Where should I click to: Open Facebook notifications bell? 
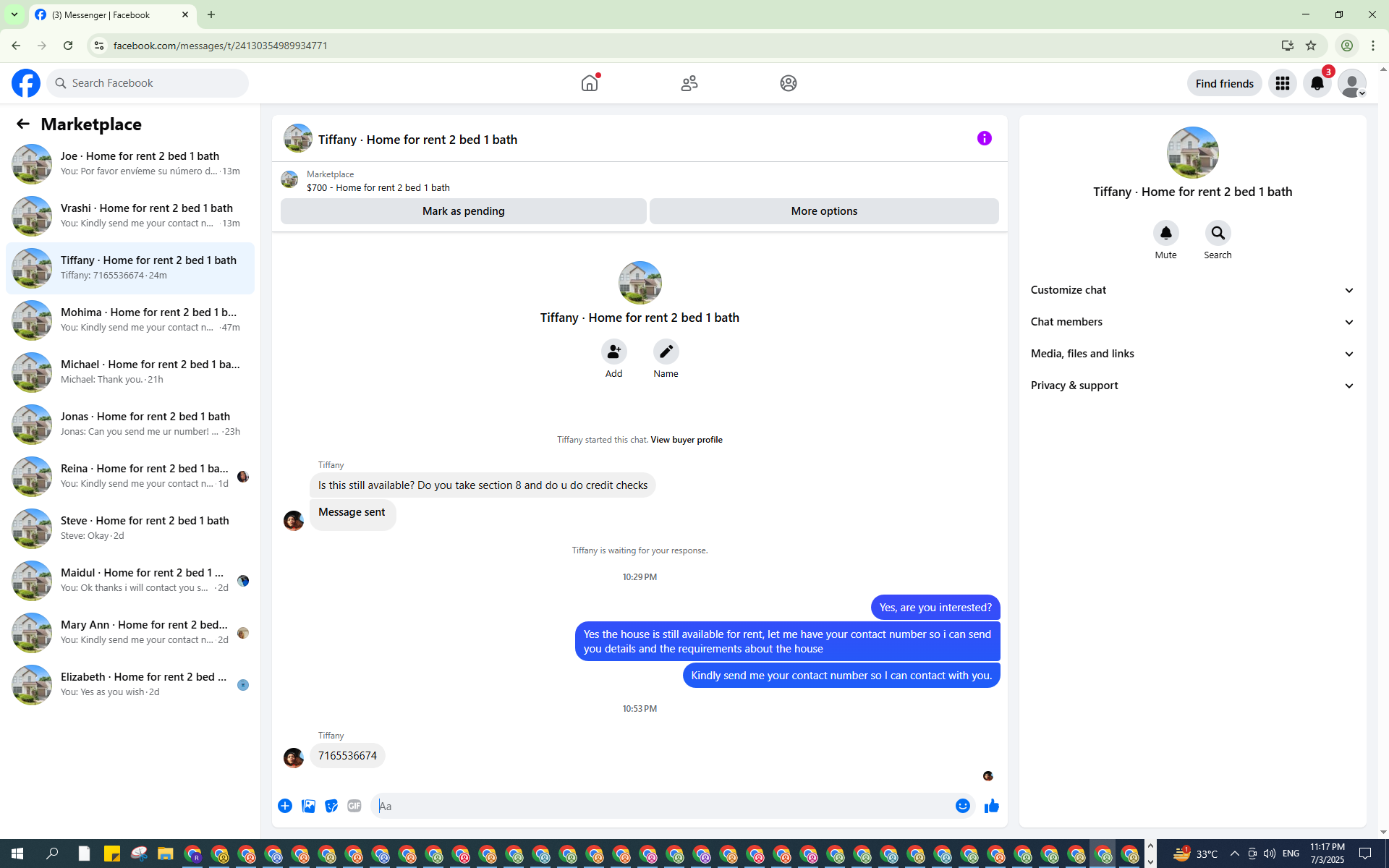pyautogui.click(x=1317, y=84)
